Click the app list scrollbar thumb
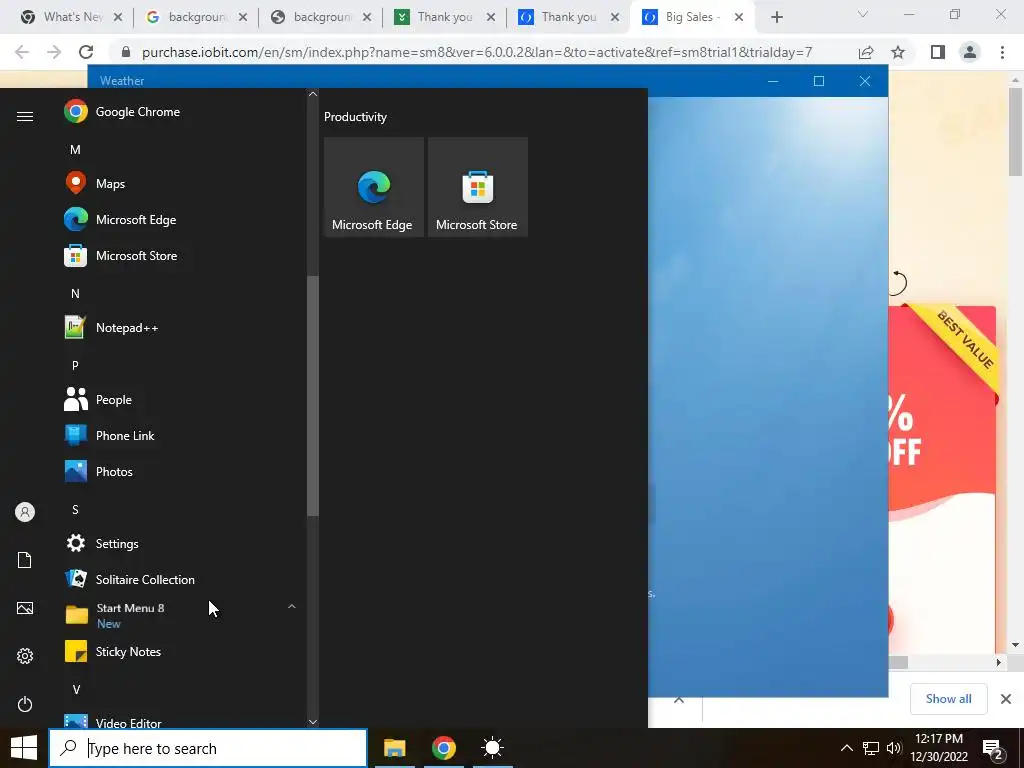Viewport: 1024px width, 768px height. pos(313,396)
